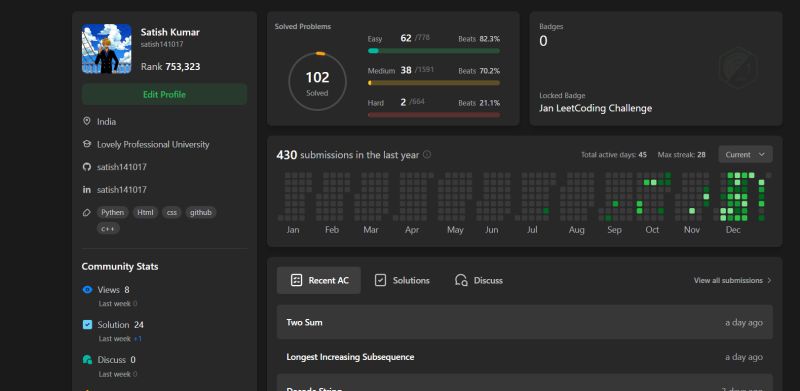The width and height of the screenshot is (800, 391).
Task: Click the Discuss chat bubbles icon in Community Stats
Action: tap(87, 359)
